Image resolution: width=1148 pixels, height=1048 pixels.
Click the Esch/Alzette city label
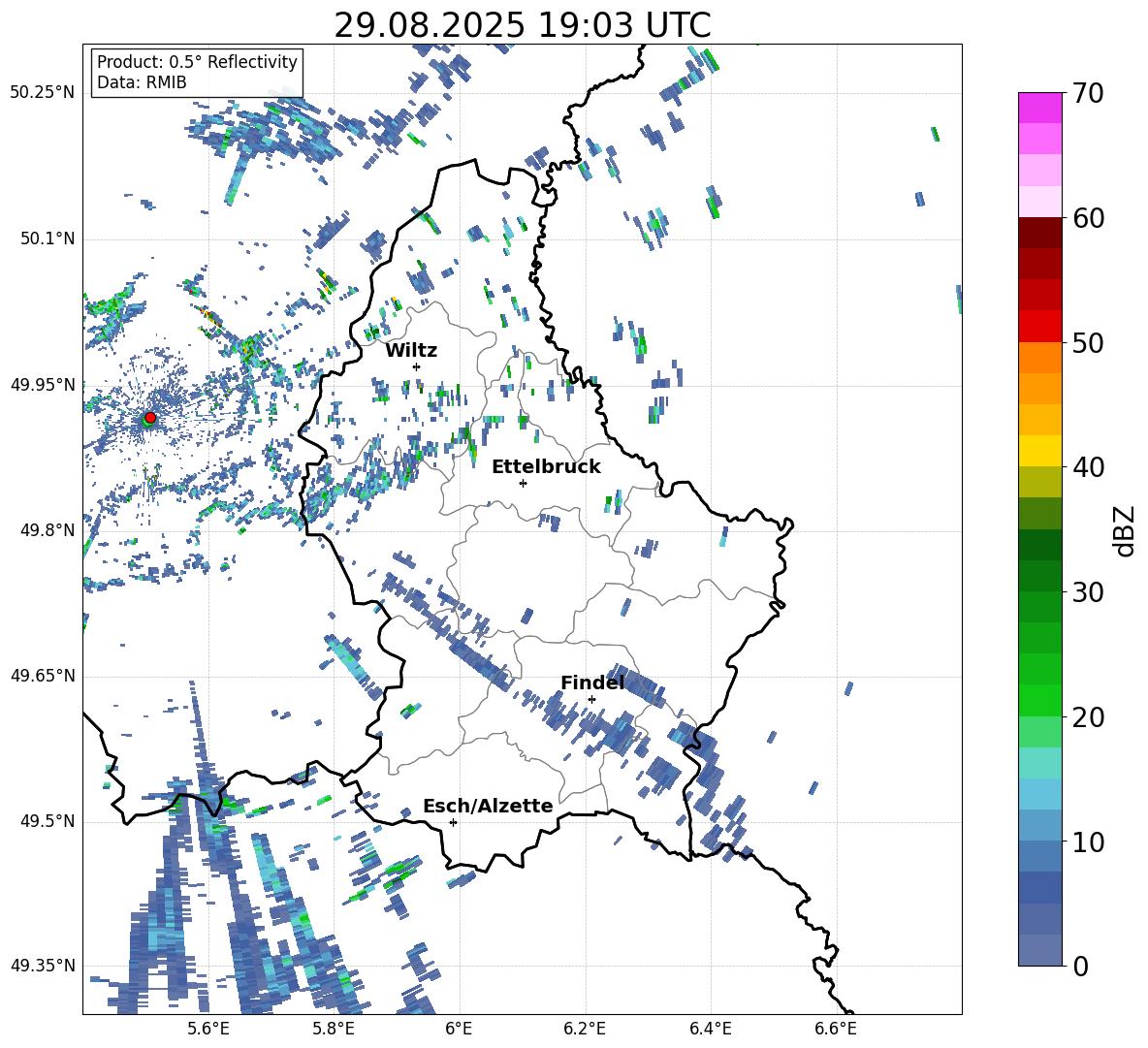488,806
